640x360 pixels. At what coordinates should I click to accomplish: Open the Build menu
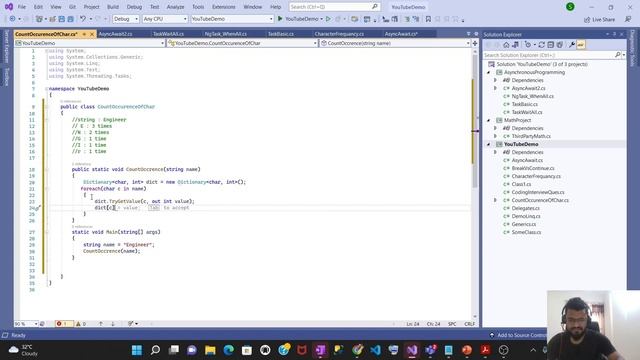click(113, 7)
